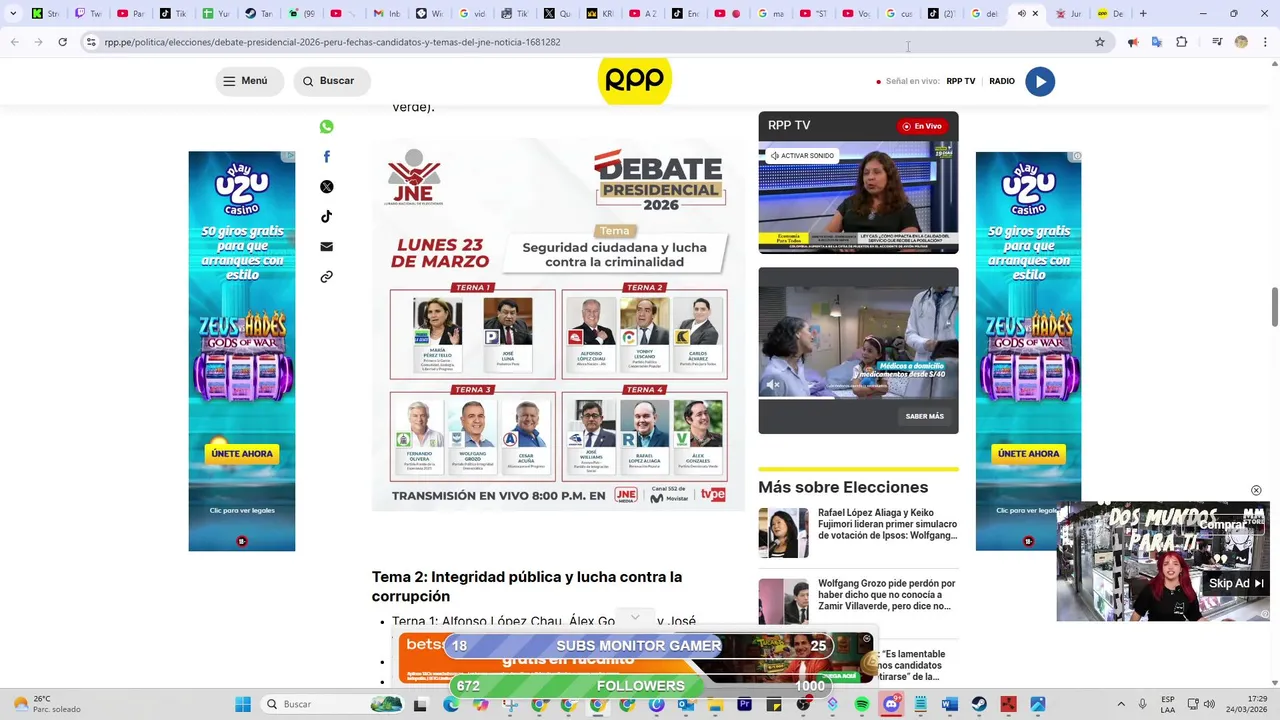Viewport: 1280px width, 720px height.
Task: Click the En Vivo badge on RPP TV
Action: [922, 126]
